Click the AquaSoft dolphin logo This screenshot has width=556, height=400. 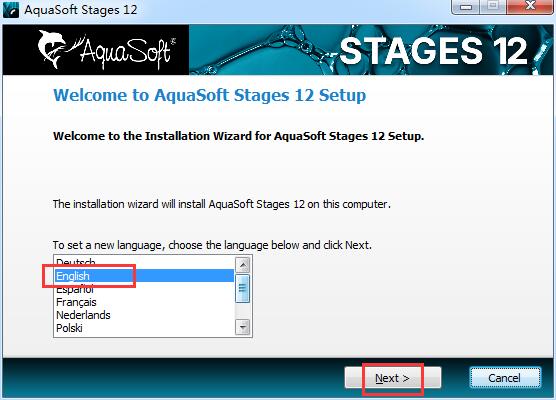pos(106,50)
